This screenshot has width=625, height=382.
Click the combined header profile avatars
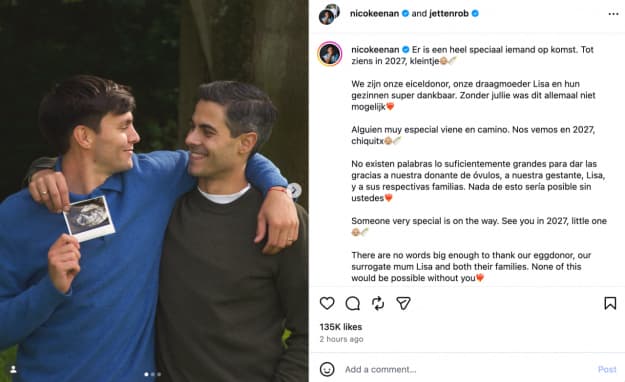(329, 14)
